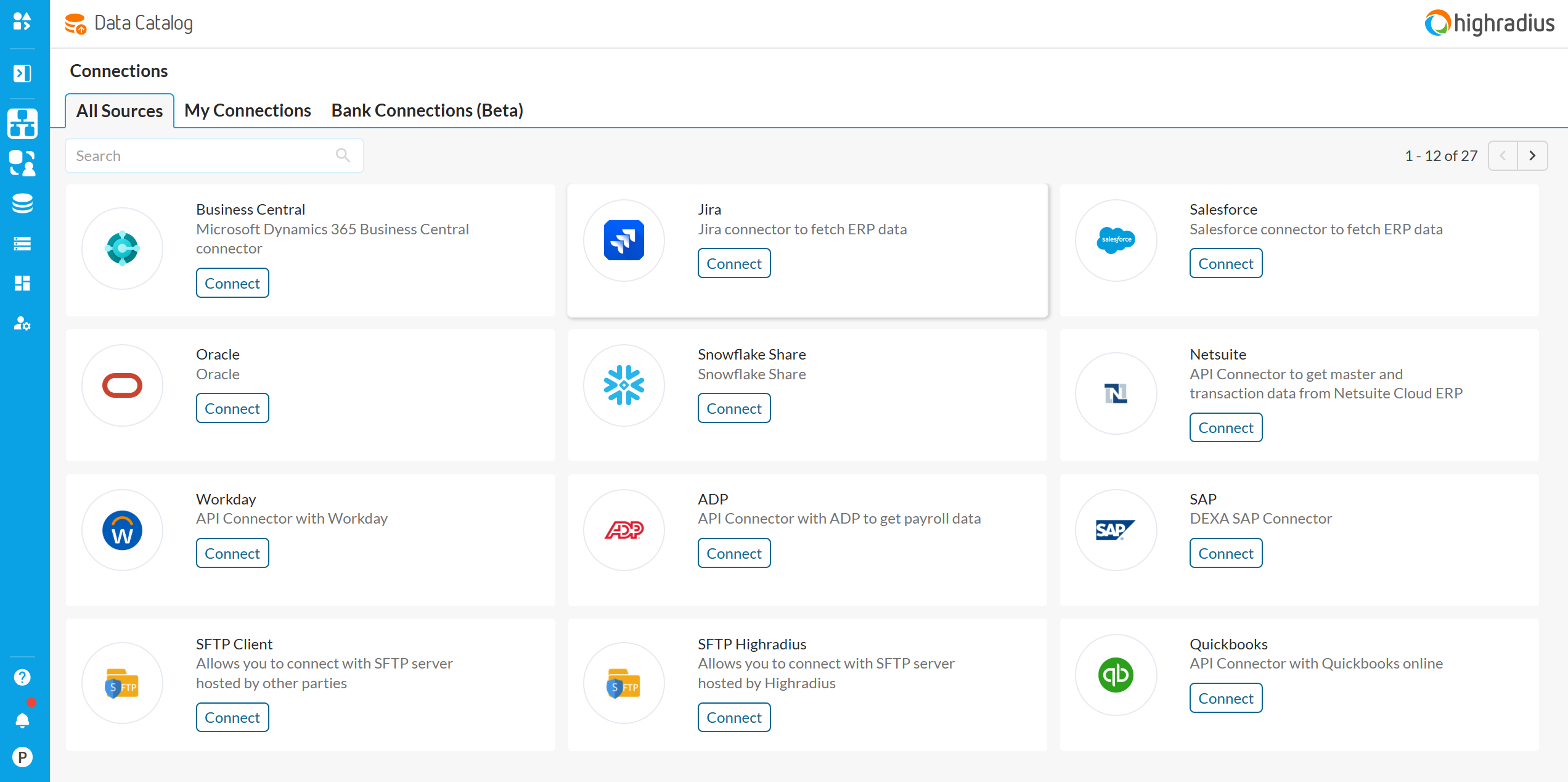Screen dimensions: 1568x782
Task: Open the Bank Connections (Beta) tab
Action: pos(427,110)
